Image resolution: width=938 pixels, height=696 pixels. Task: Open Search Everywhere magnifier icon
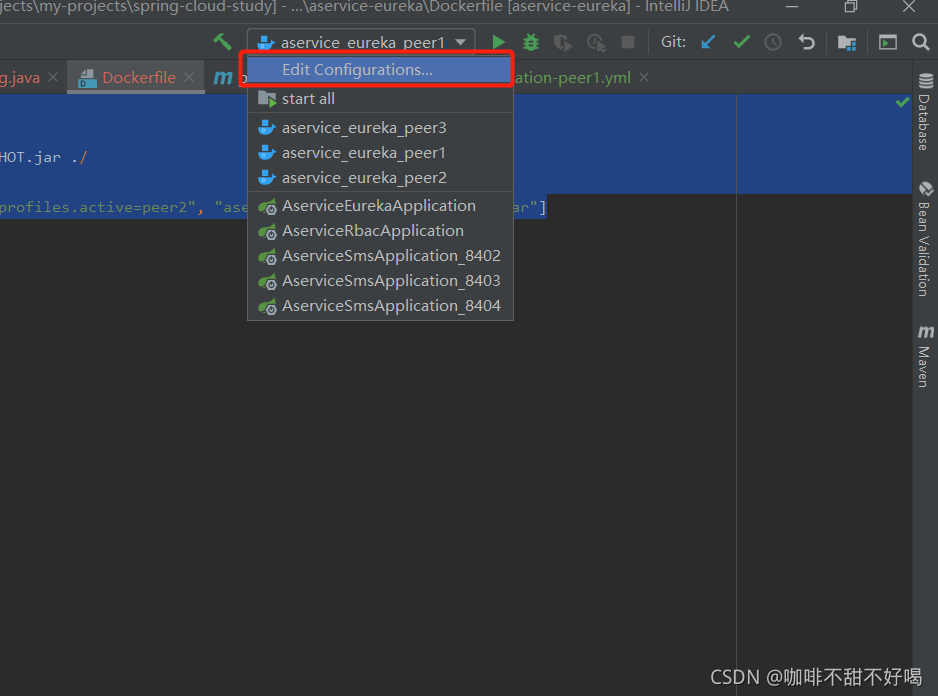pos(920,42)
